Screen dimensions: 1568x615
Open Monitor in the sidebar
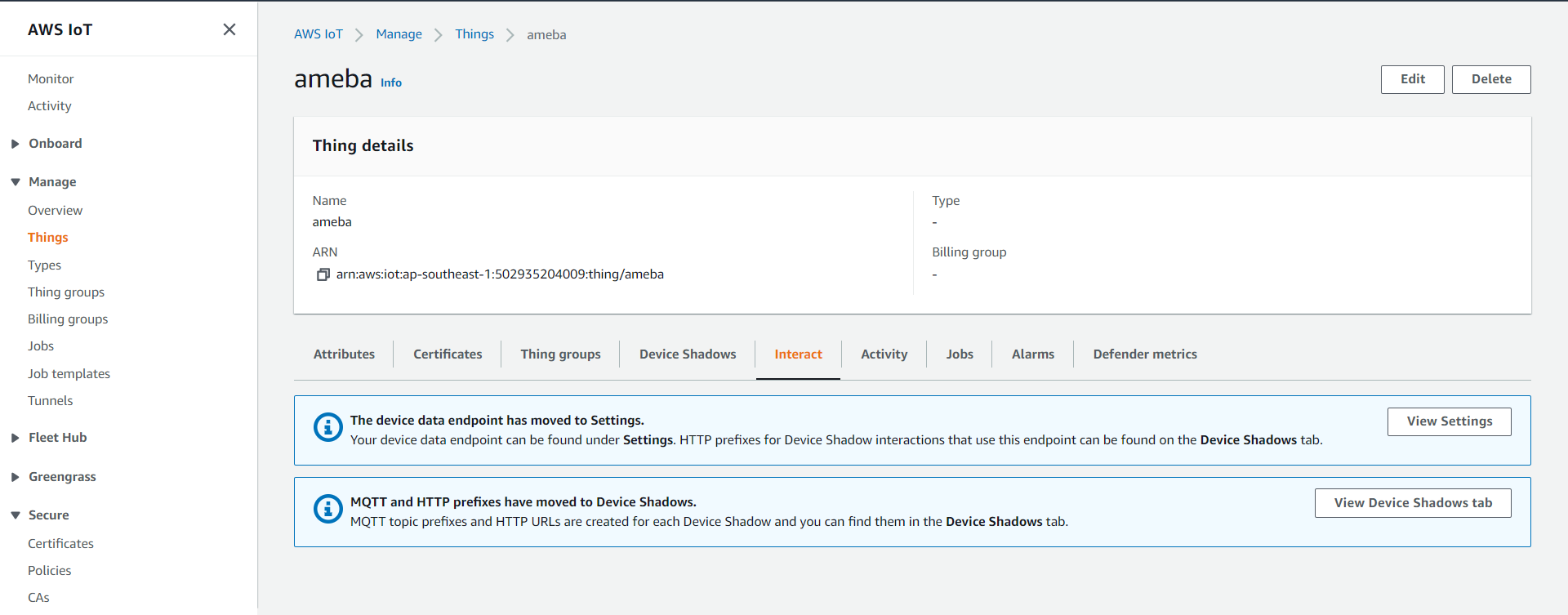point(51,79)
